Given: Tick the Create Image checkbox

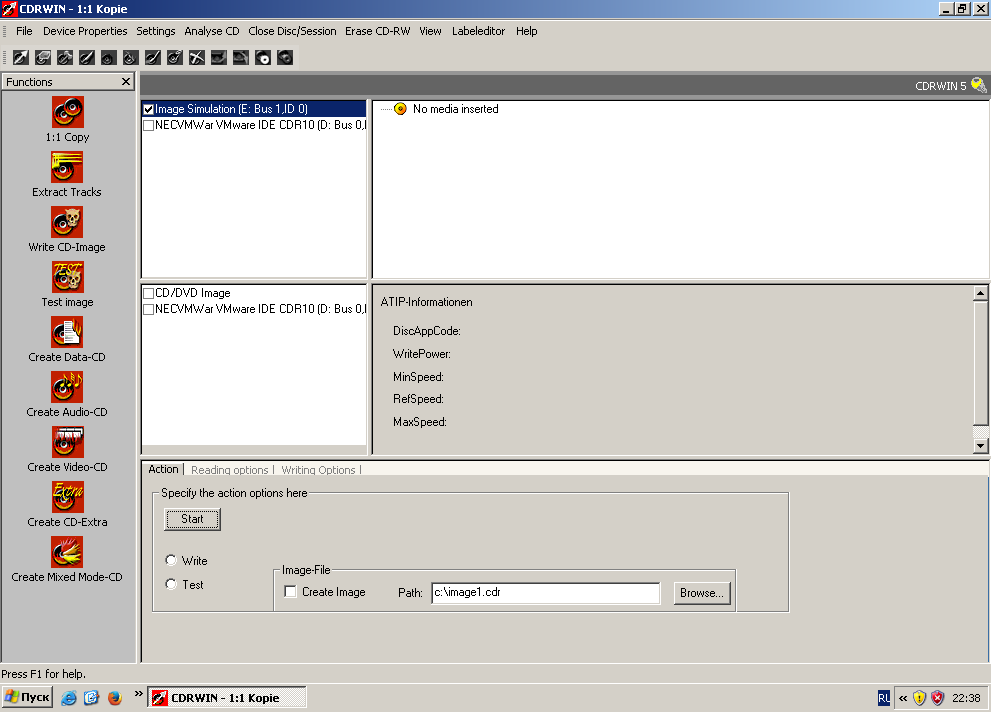Looking at the screenshot, I should 291,592.
